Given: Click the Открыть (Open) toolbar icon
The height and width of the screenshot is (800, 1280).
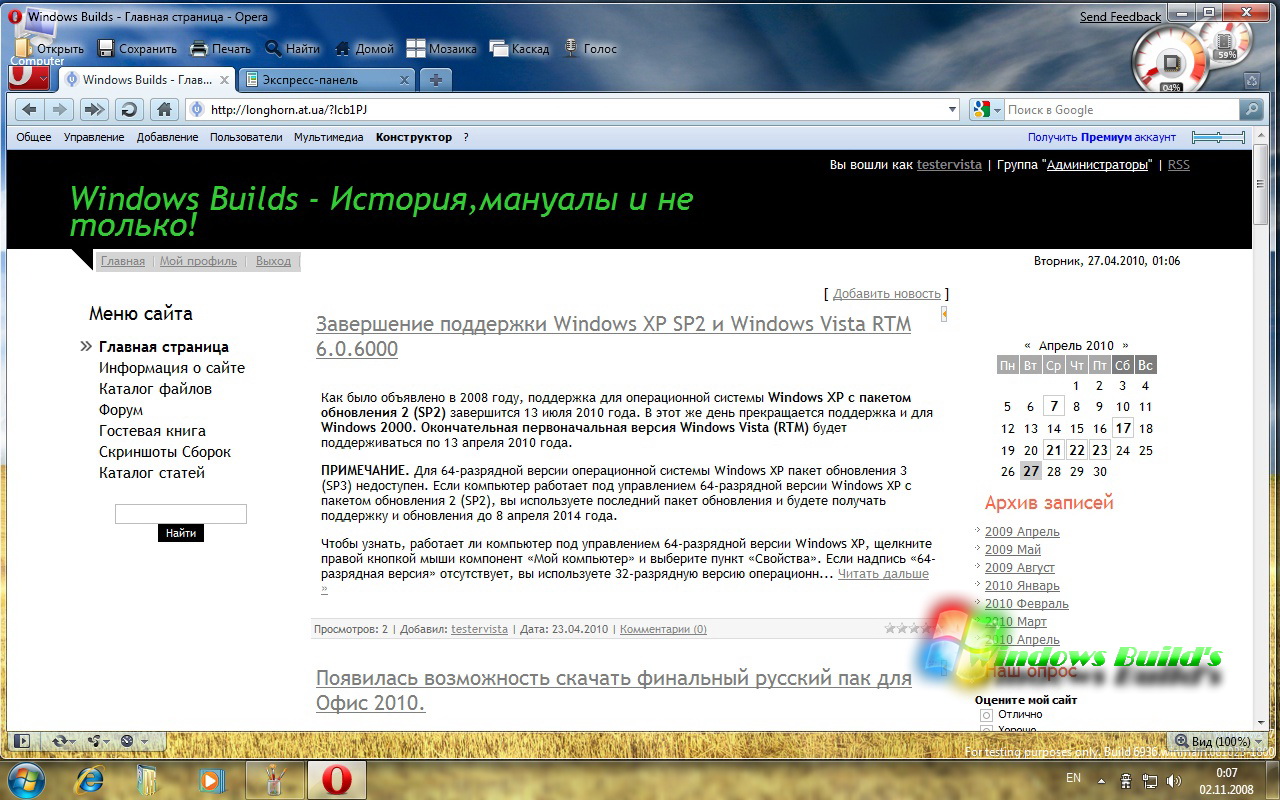Looking at the screenshot, I should point(23,48).
